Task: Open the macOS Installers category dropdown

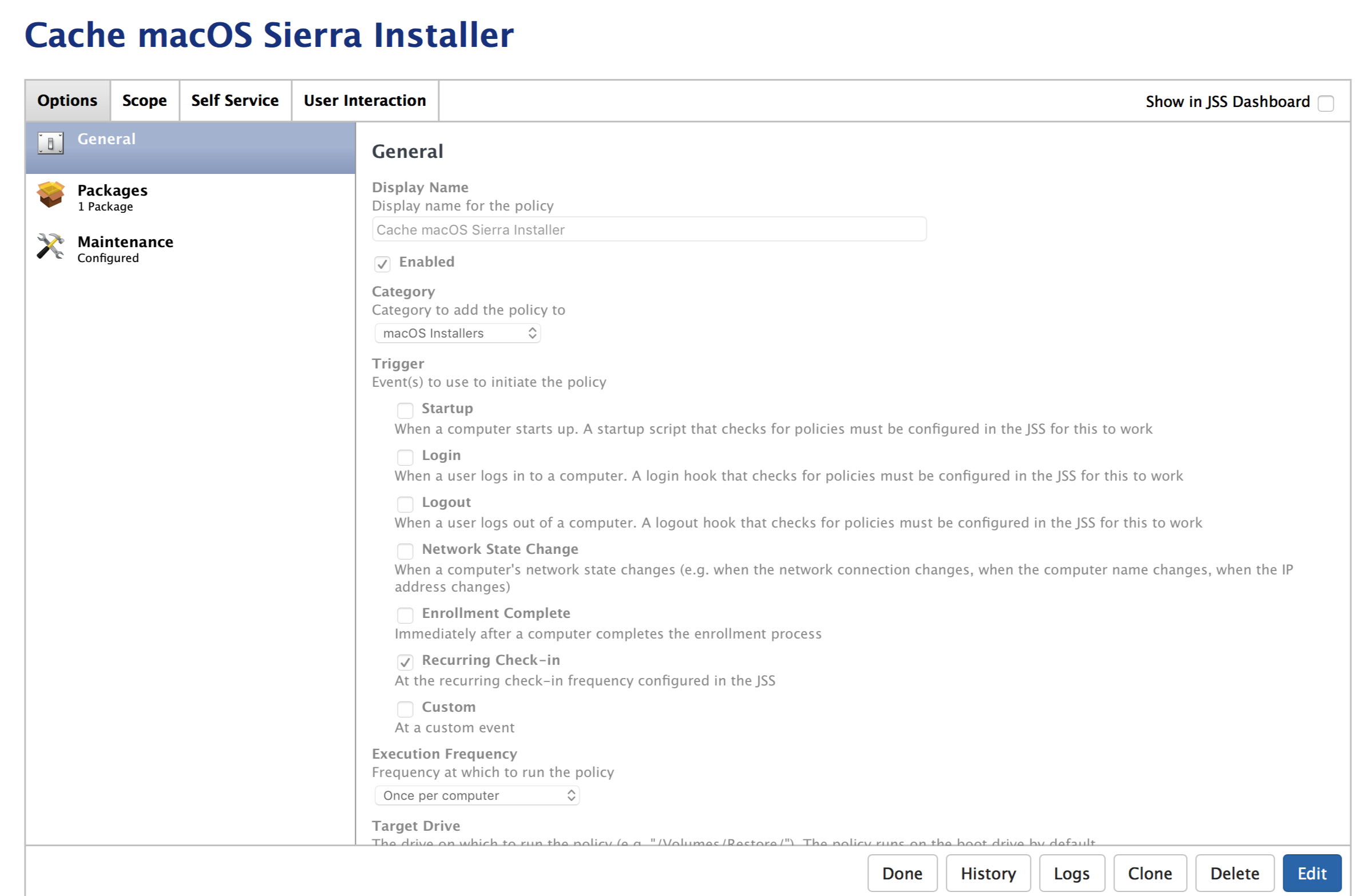Action: pyautogui.click(x=458, y=334)
